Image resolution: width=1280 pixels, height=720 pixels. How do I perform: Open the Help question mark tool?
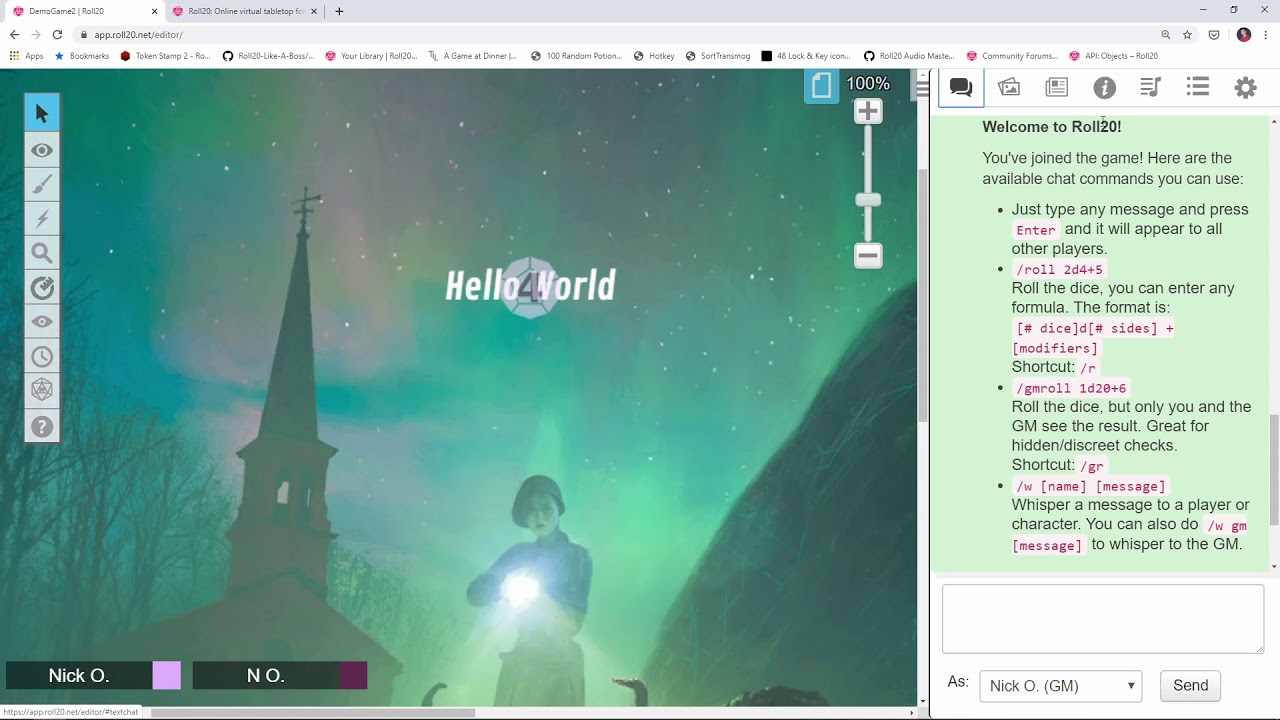(x=42, y=426)
